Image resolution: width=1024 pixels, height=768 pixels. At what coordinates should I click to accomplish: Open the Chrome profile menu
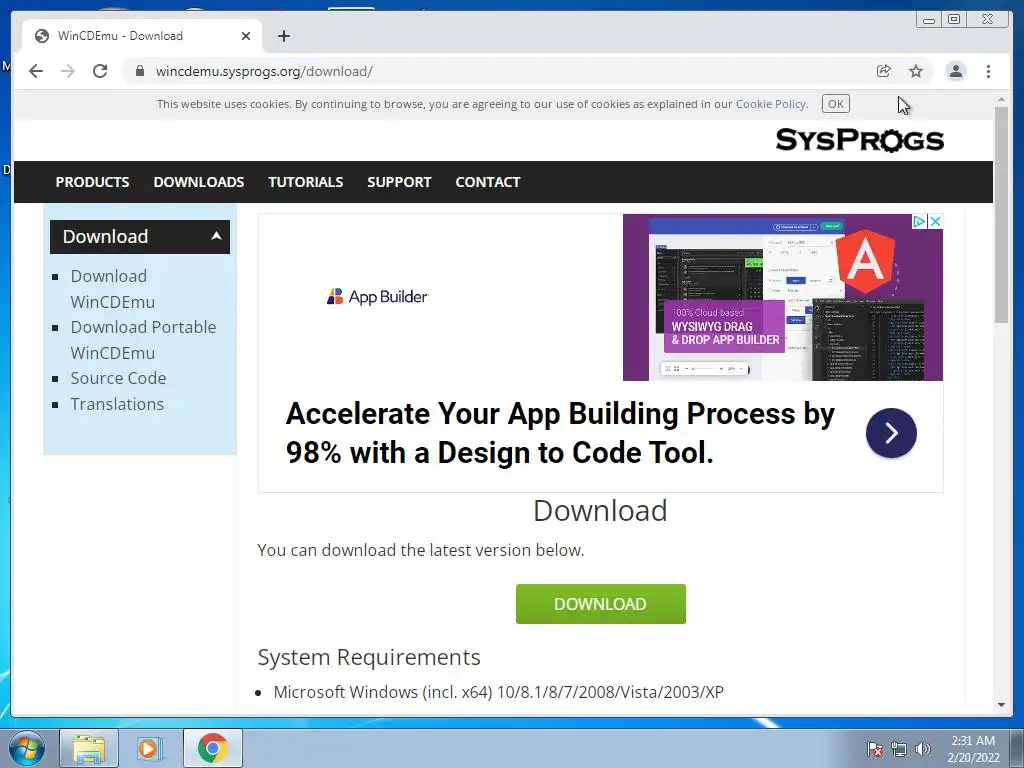click(955, 71)
